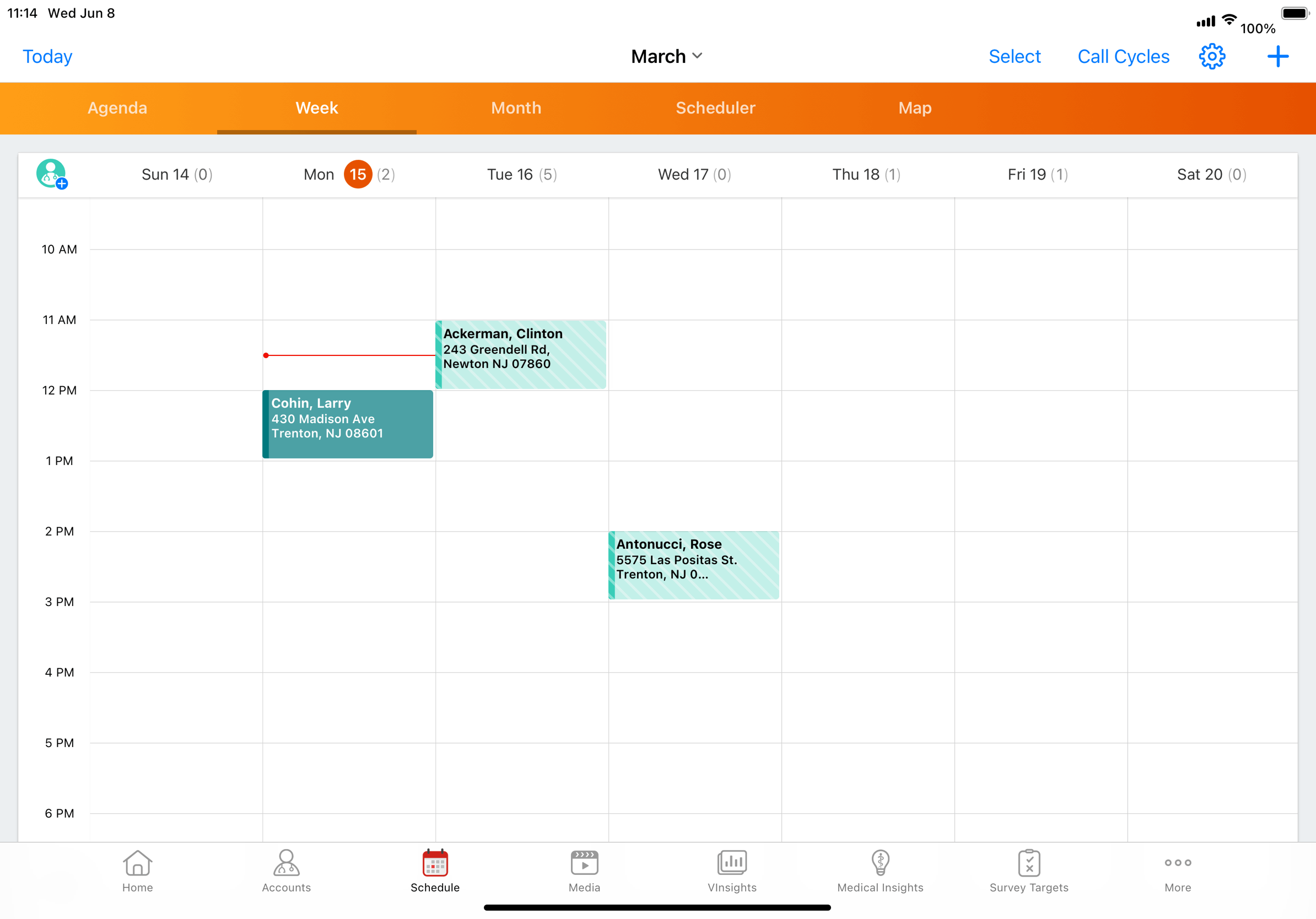Switch to the Month view tab
Screen dimensions: 1316x919
pyautogui.click(x=516, y=108)
